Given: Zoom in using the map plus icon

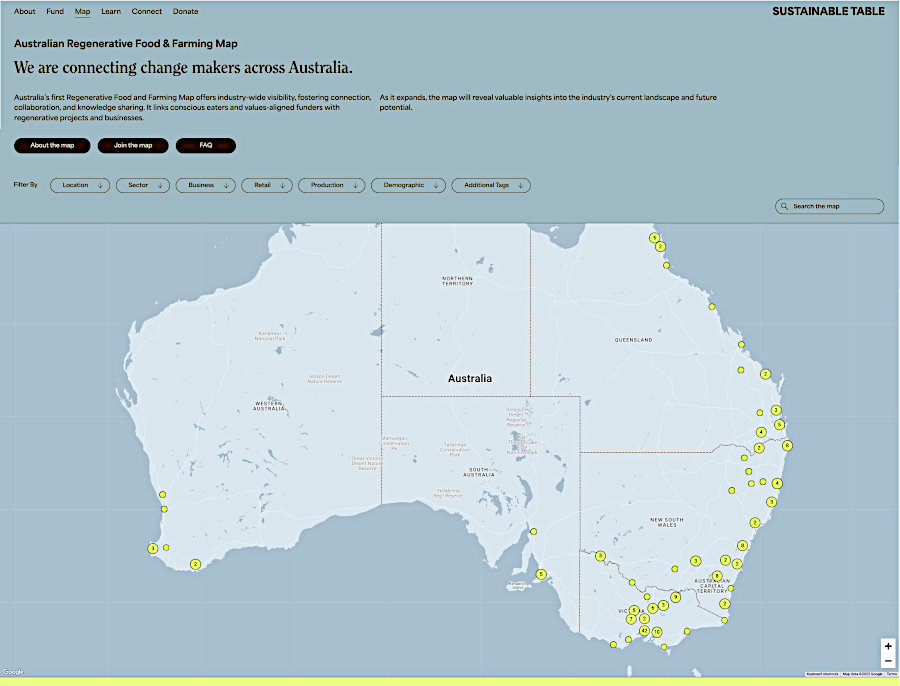Looking at the screenshot, I should pos(888,645).
